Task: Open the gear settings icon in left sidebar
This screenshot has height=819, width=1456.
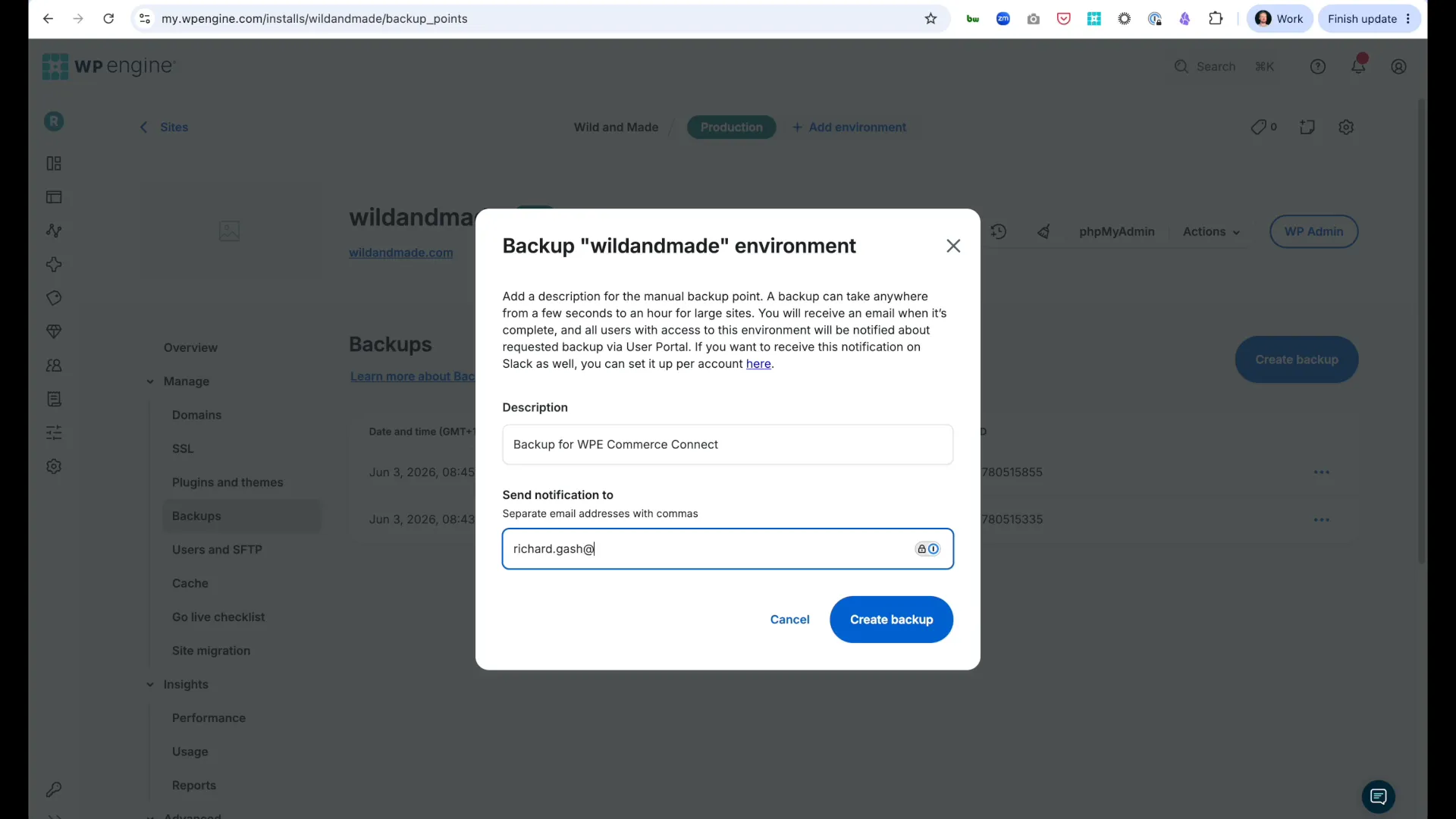Action: click(x=54, y=466)
